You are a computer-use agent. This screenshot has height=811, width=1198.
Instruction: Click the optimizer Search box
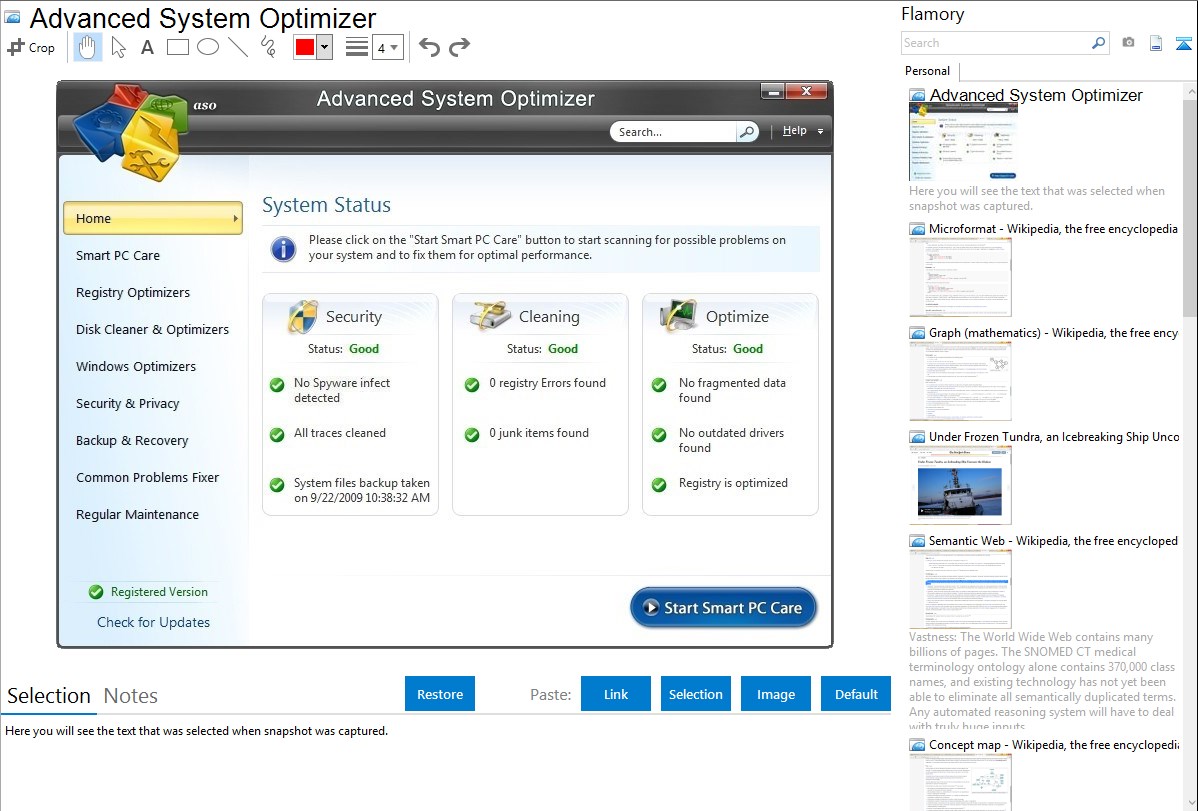(673, 131)
